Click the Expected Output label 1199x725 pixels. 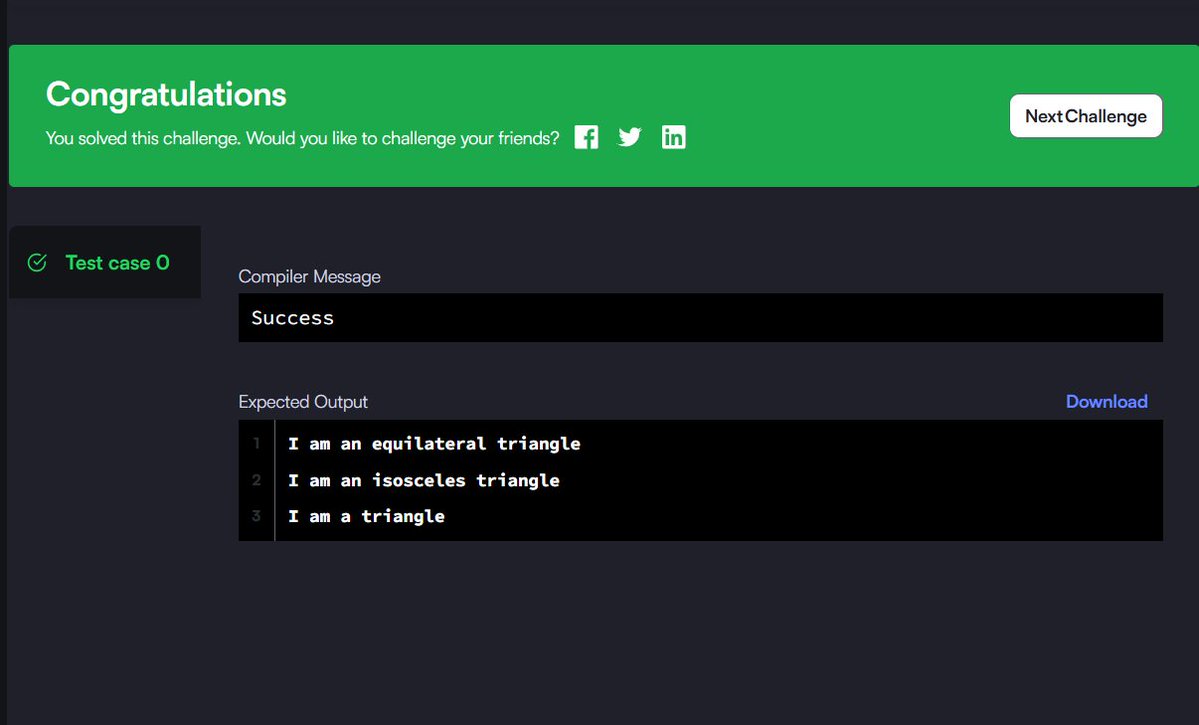(x=302, y=401)
